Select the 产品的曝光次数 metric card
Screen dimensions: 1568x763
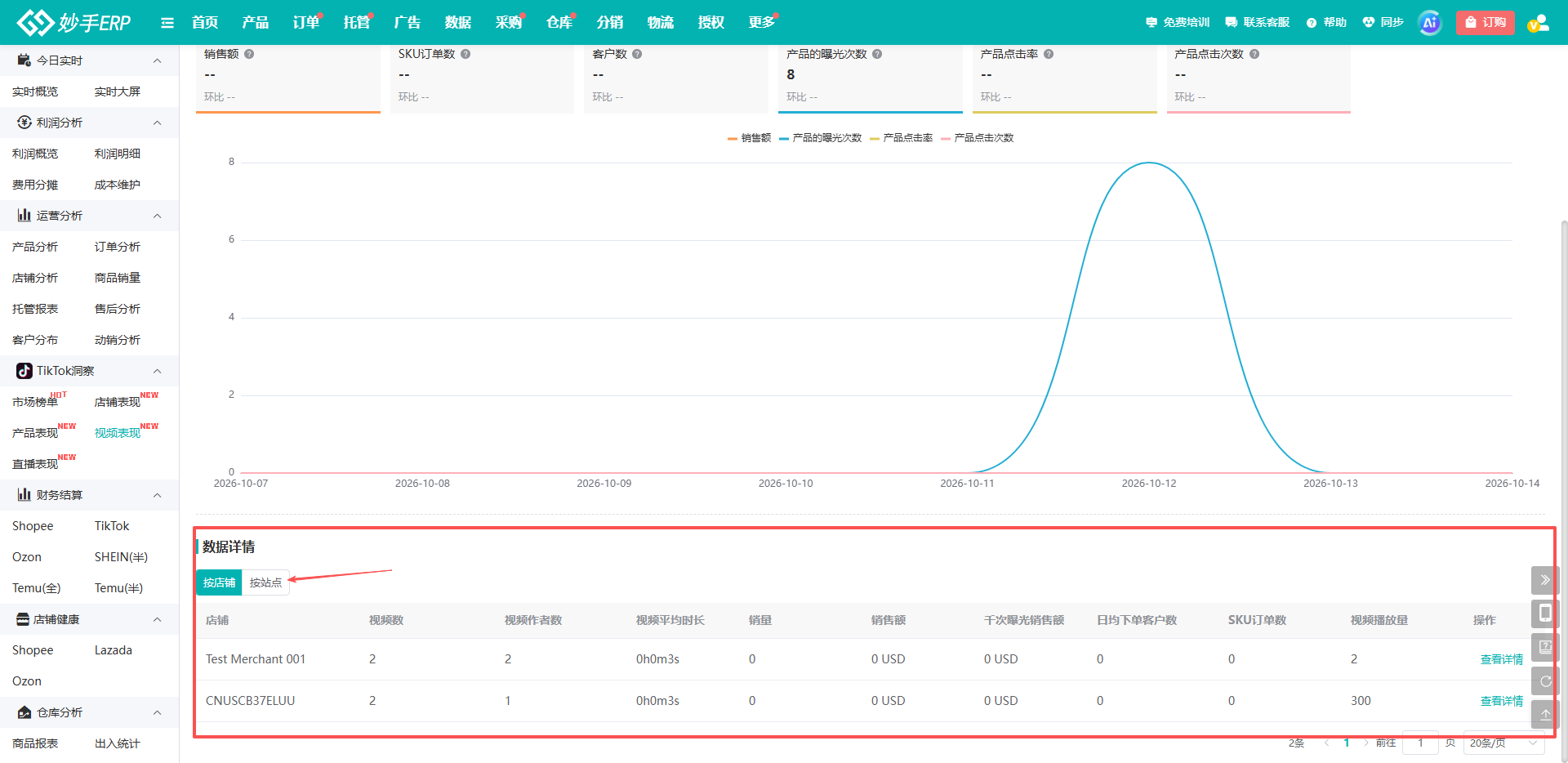(x=871, y=78)
